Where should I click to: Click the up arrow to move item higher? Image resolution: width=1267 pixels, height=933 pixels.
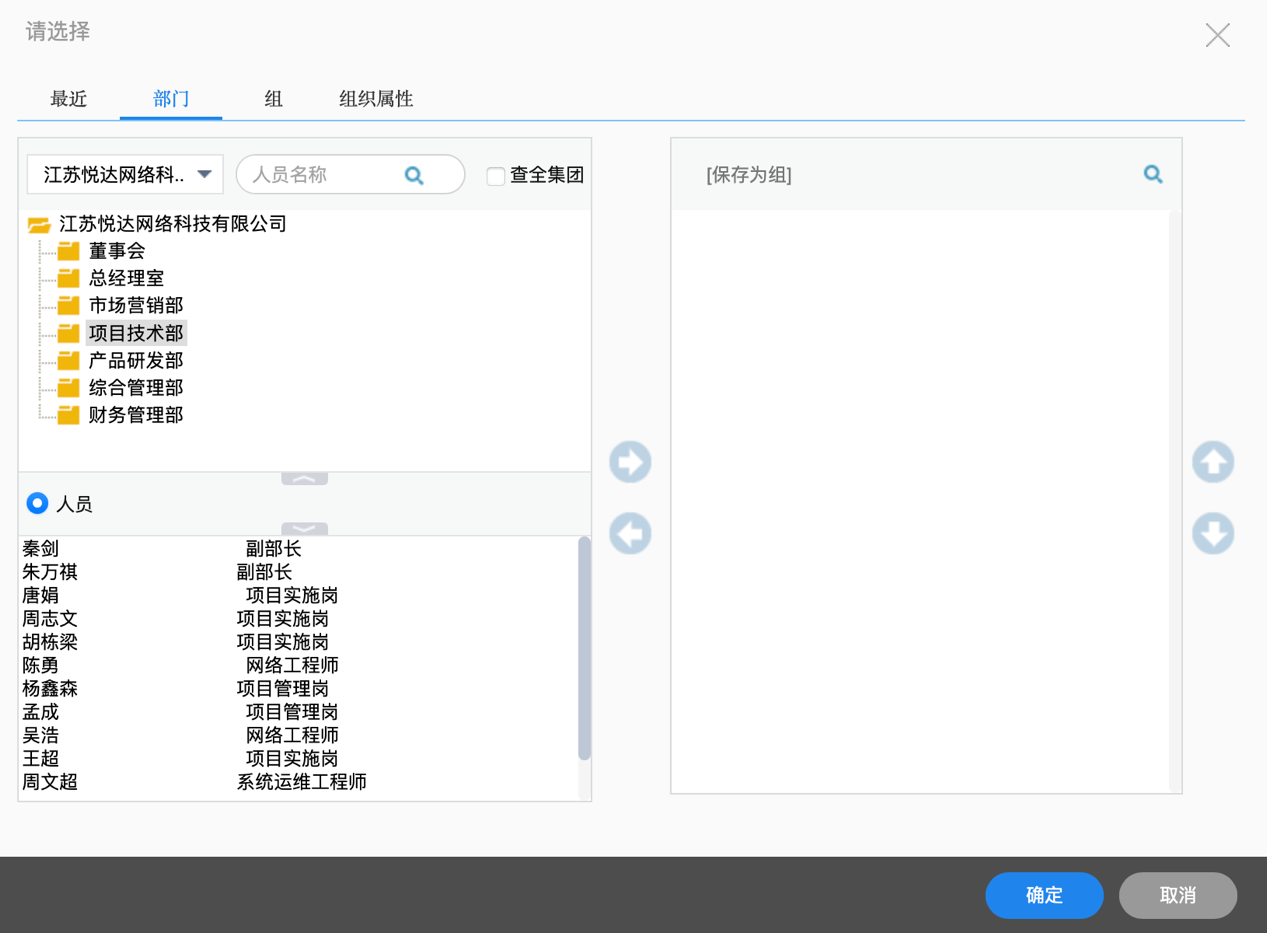click(x=1213, y=462)
